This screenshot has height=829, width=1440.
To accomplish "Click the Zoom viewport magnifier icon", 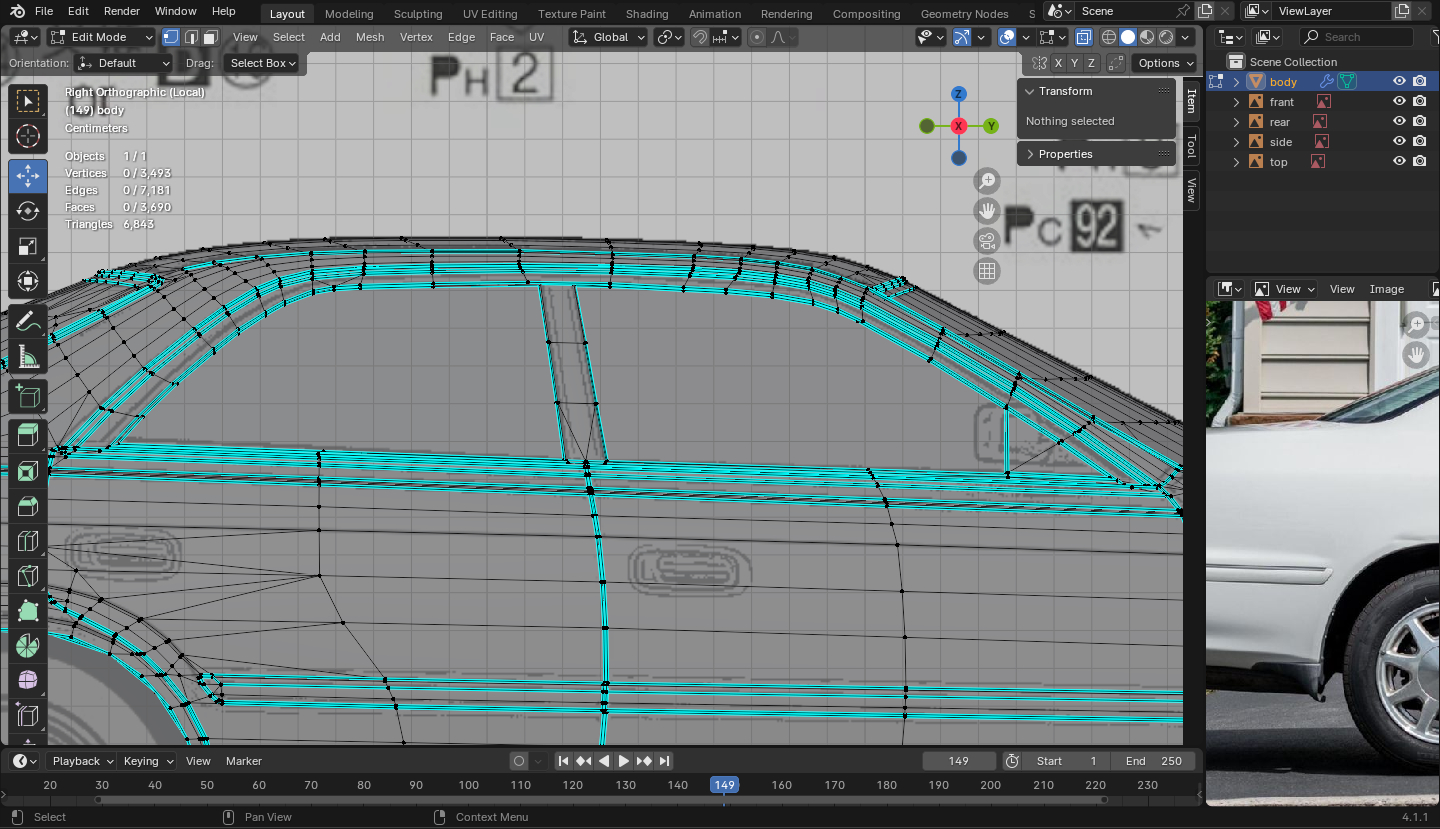I will [987, 181].
